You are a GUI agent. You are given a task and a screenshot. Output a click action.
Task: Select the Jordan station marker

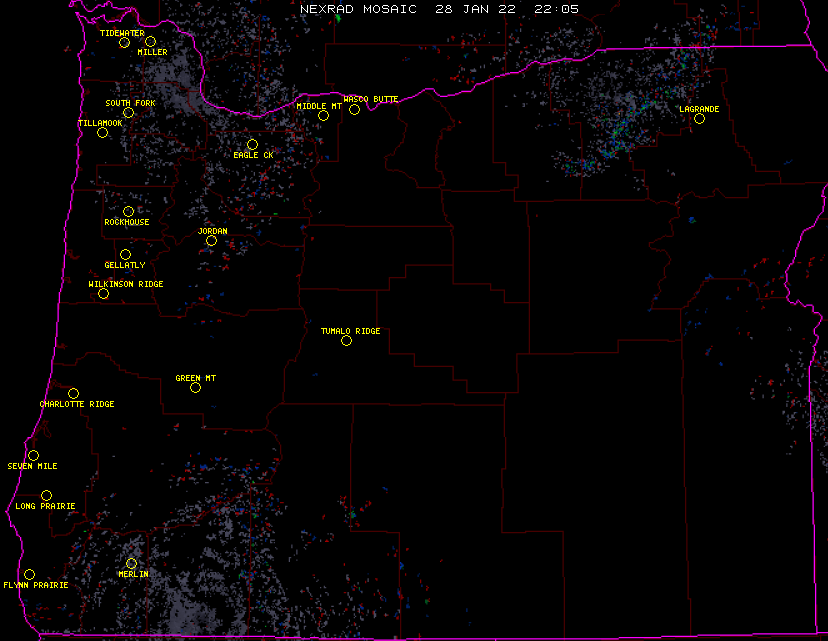pos(211,240)
